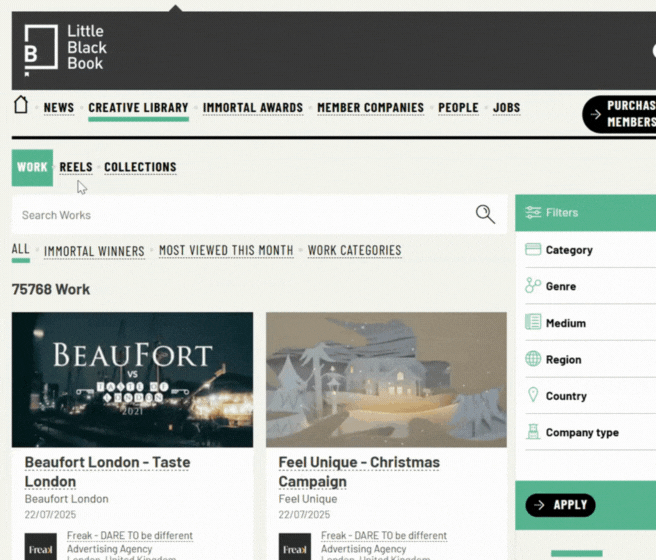656x560 pixels.
Task: Click the Freak logo under Beaufort London
Action: (x=41, y=547)
